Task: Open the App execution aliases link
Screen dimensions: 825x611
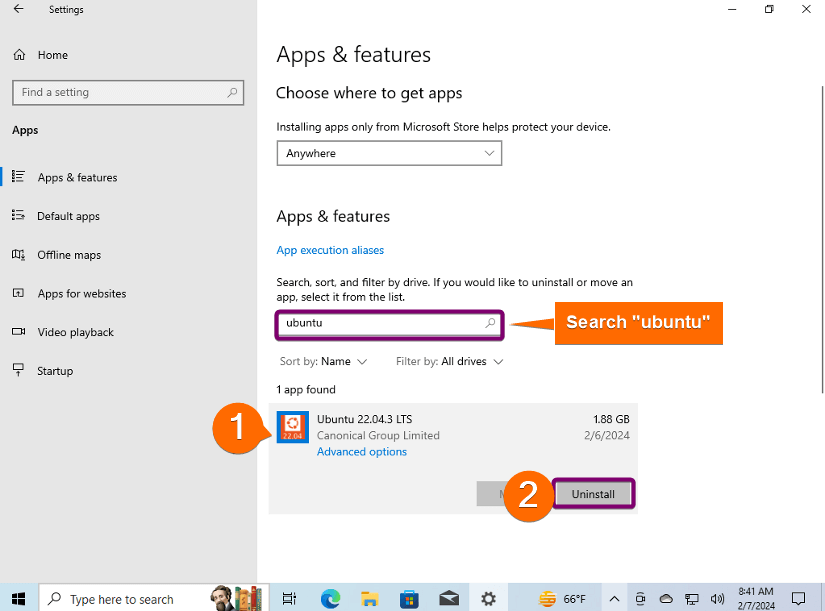Action: click(x=330, y=250)
